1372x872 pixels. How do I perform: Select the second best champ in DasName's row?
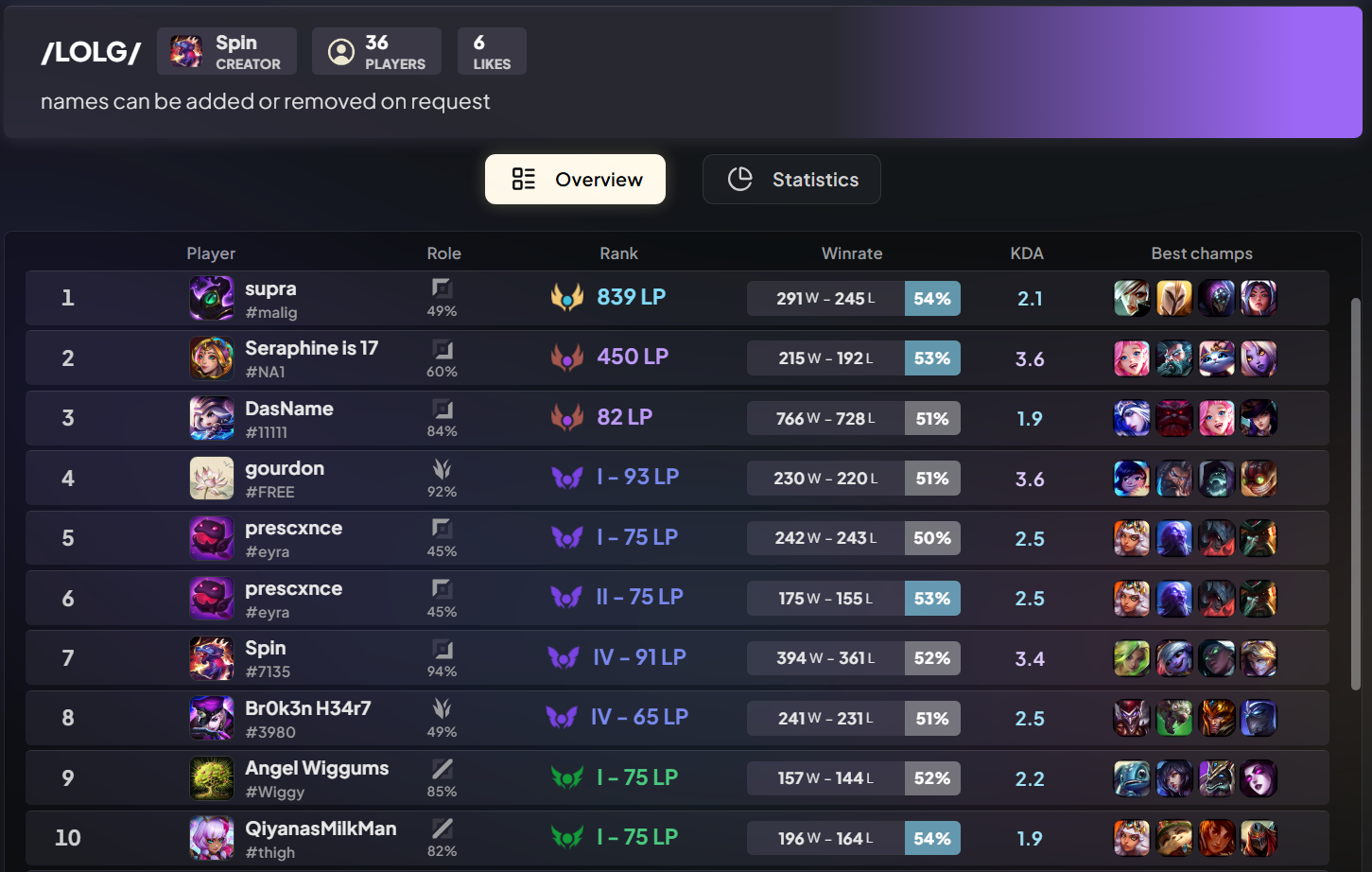(1174, 418)
